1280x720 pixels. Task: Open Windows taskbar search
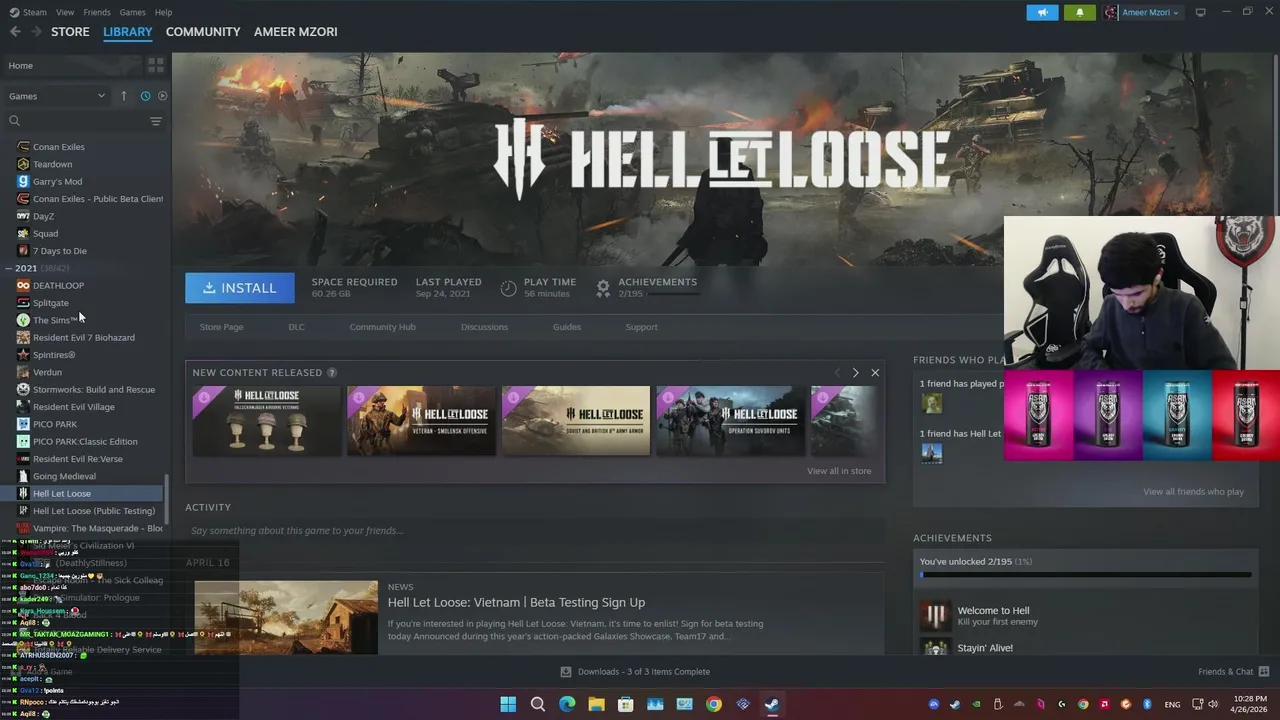(538, 704)
